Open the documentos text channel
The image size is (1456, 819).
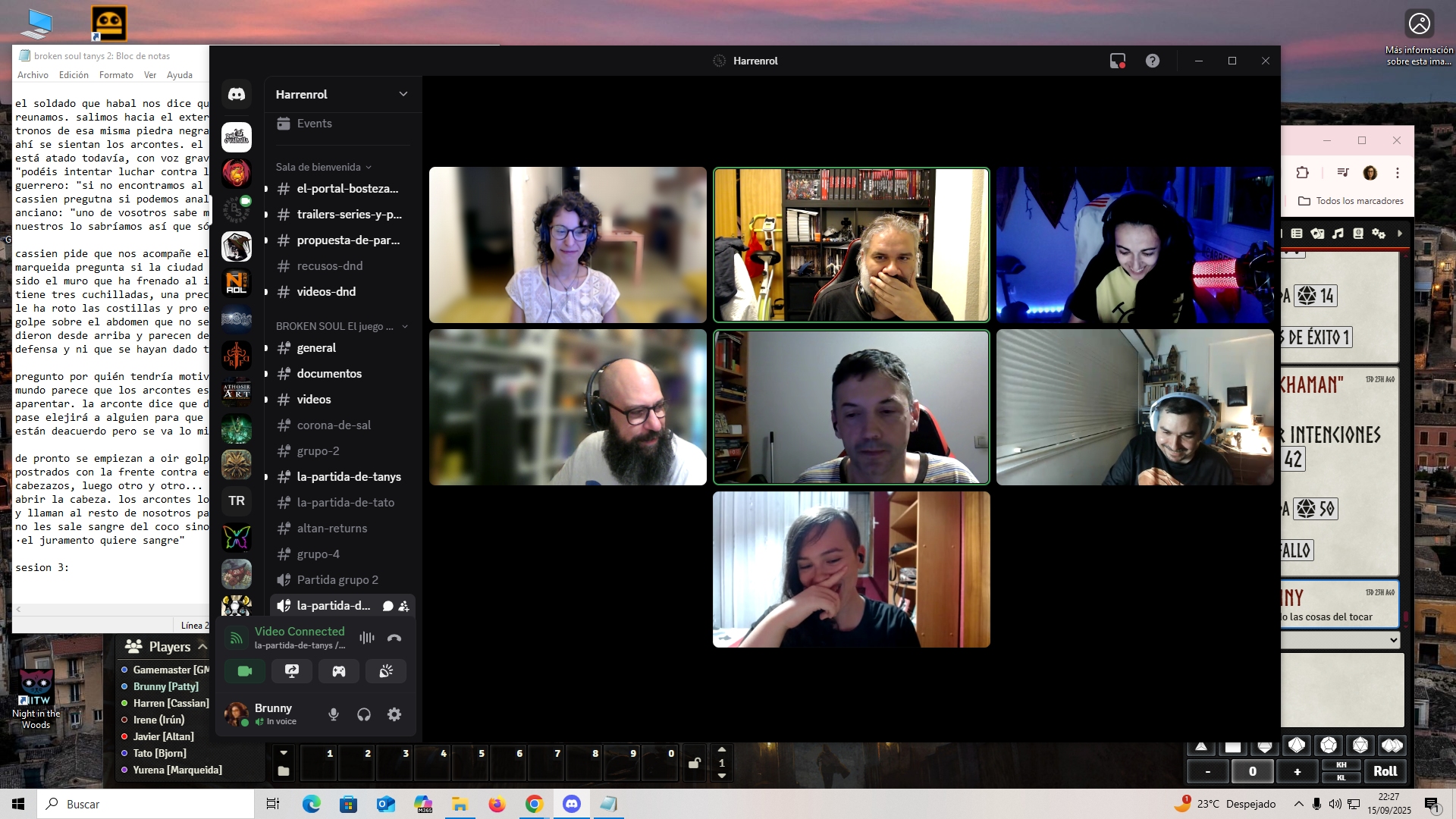click(329, 374)
